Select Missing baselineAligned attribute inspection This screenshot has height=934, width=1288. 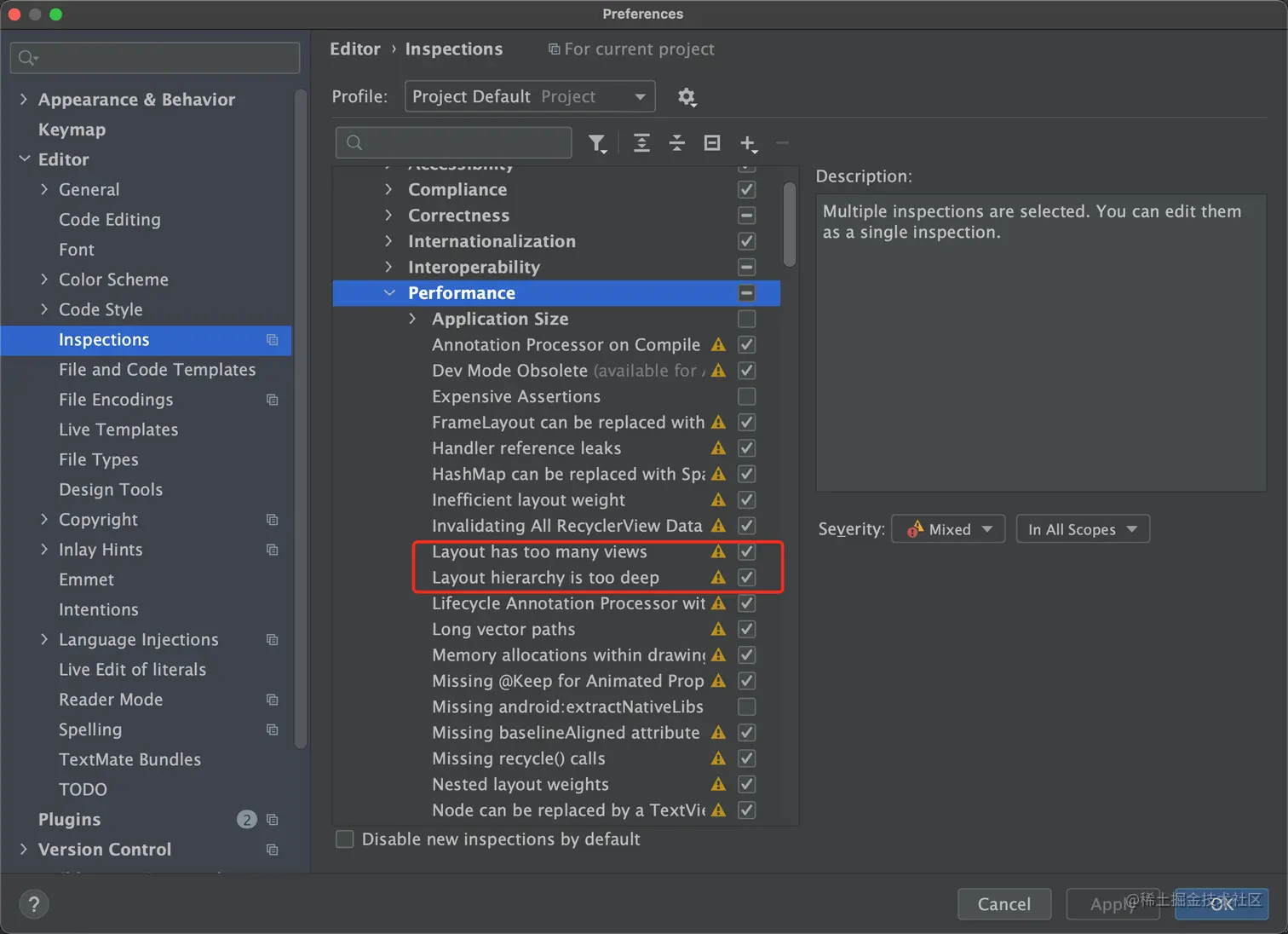click(x=556, y=733)
